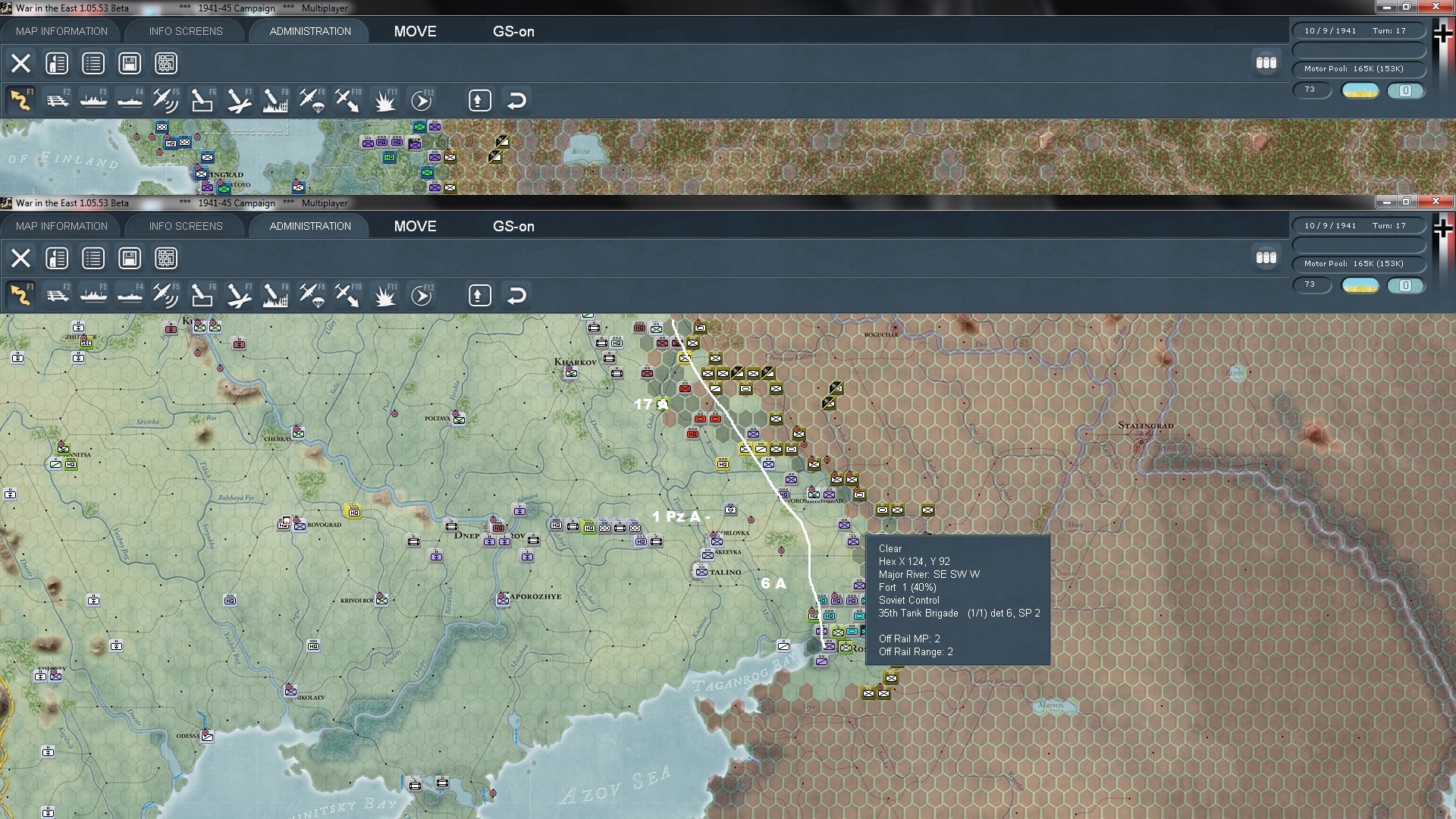
Task: Click date and turn display in upper window
Action: [x=1359, y=30]
